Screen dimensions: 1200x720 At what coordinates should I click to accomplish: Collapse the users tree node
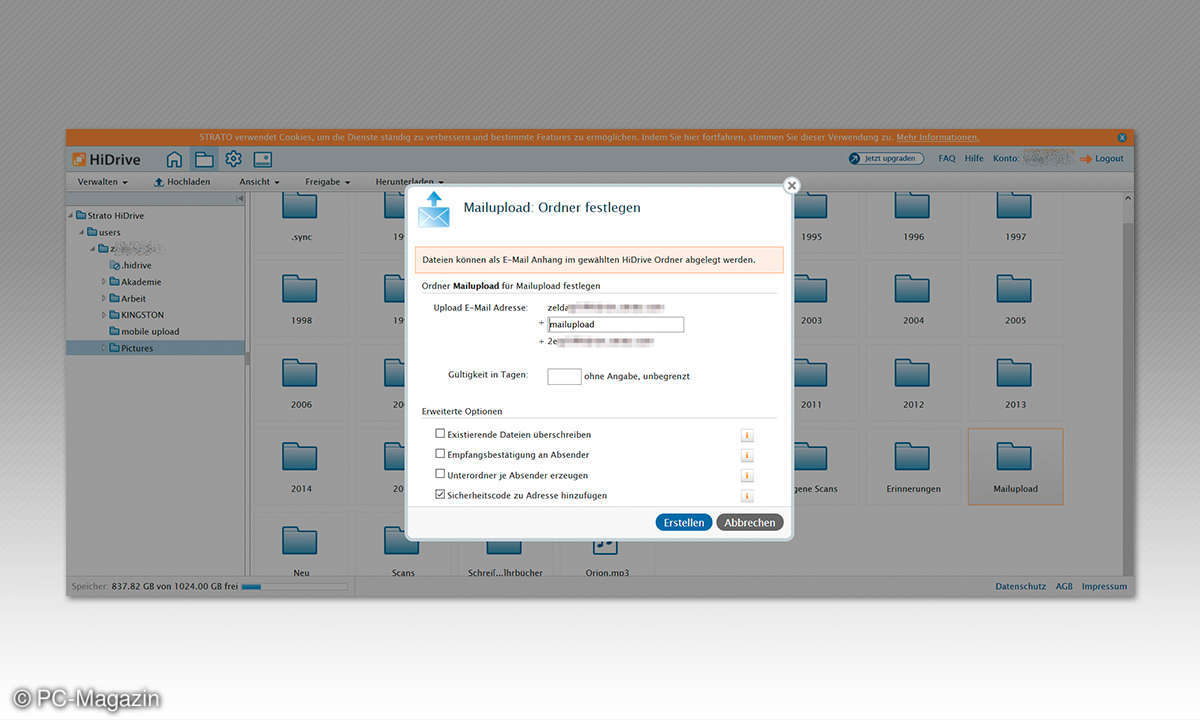[82, 232]
